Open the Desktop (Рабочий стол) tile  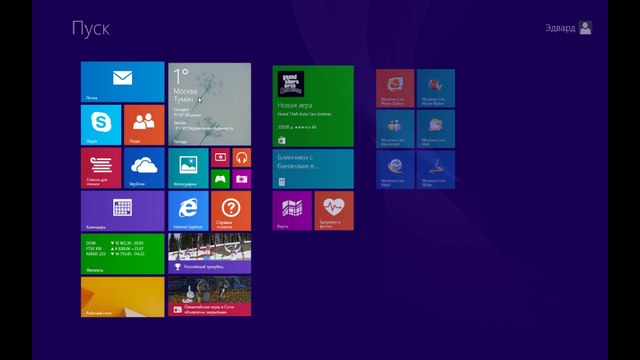[122, 297]
